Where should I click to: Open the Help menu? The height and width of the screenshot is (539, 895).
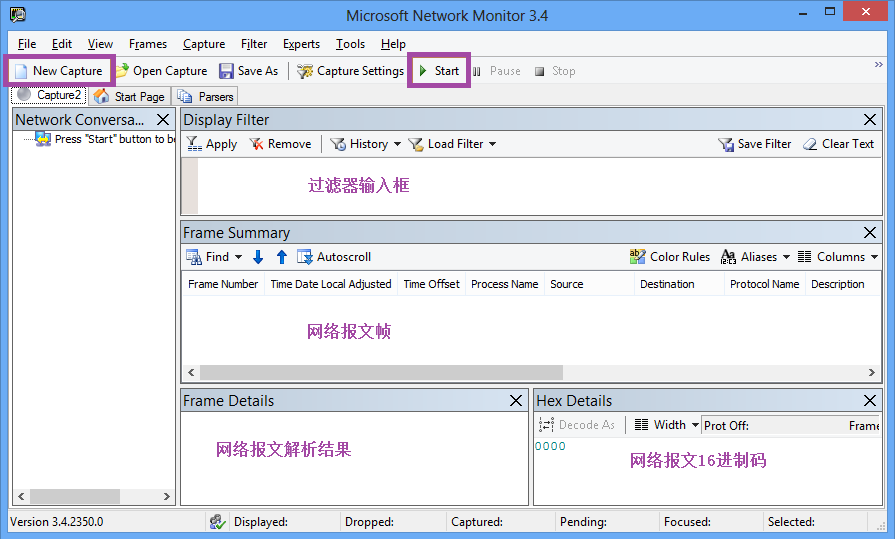click(393, 44)
